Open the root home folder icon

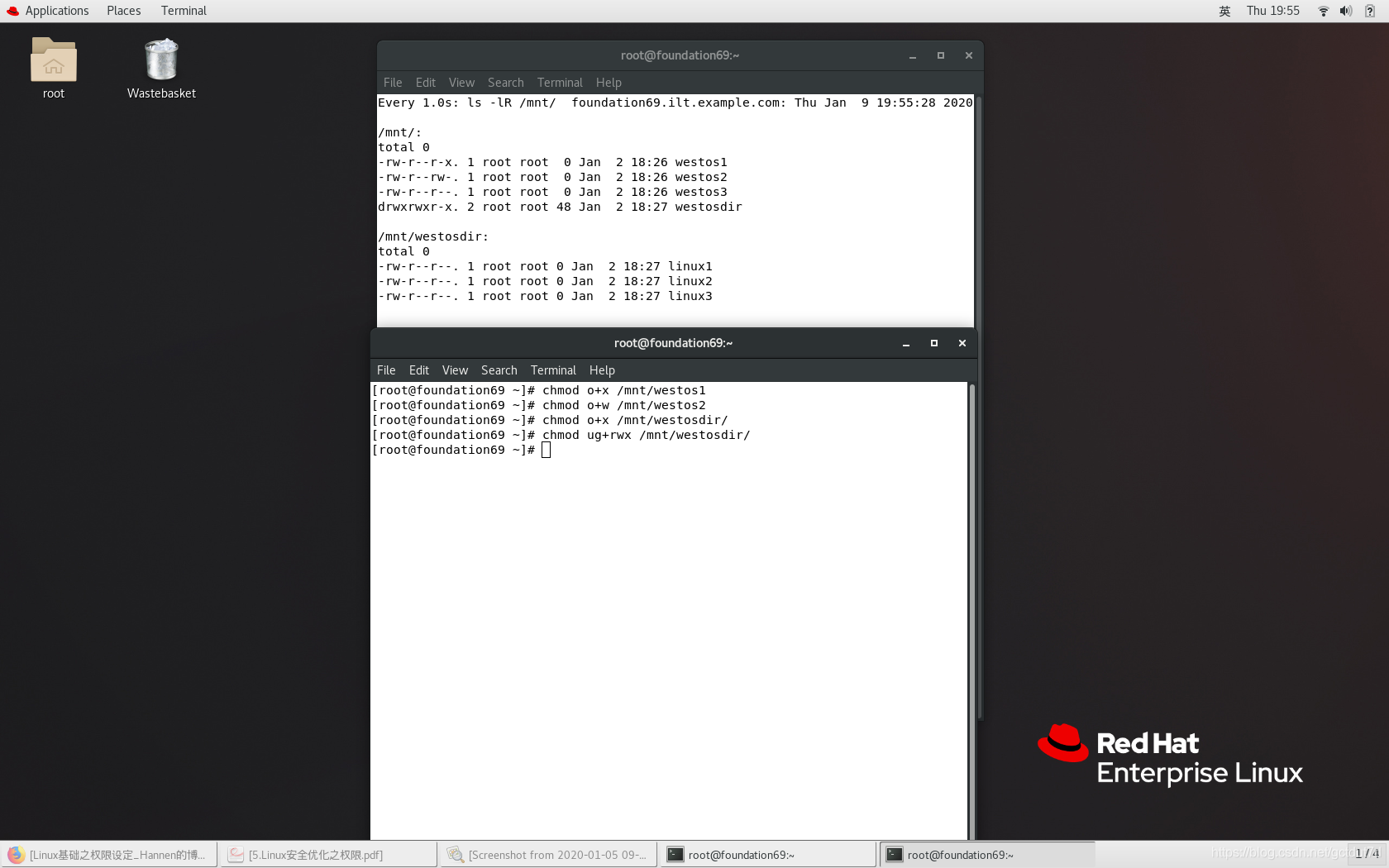[54, 68]
